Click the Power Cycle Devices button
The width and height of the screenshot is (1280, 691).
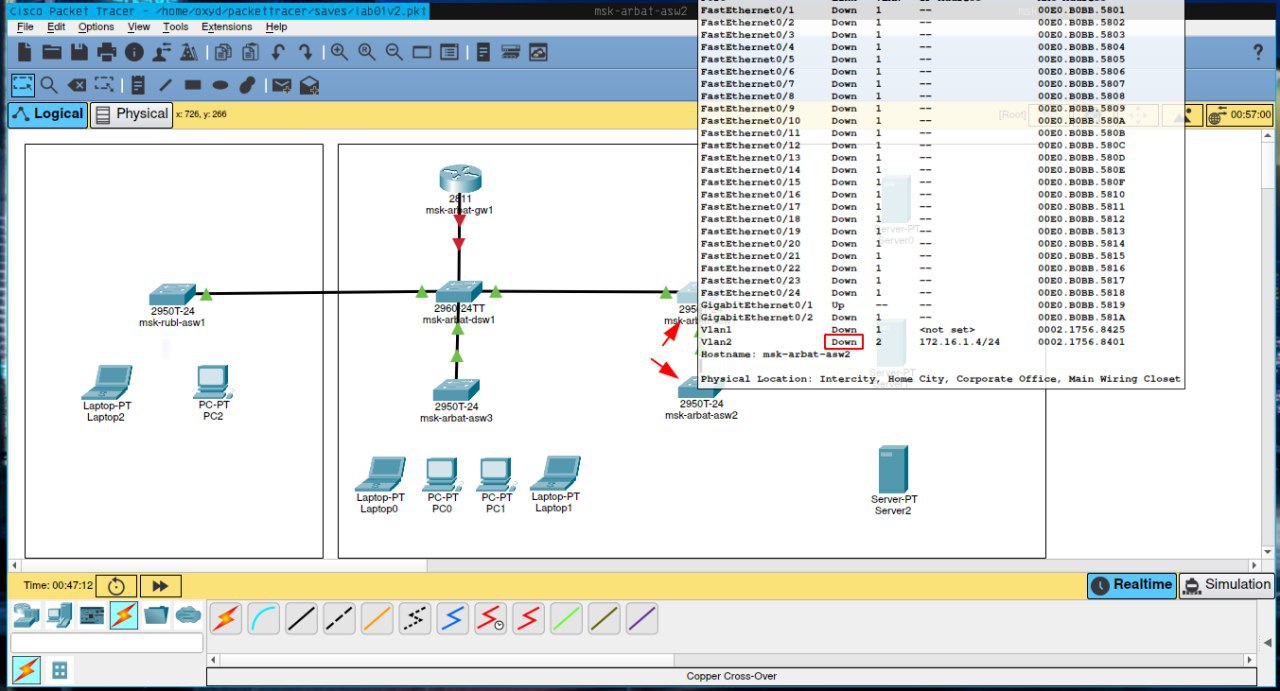(117, 586)
